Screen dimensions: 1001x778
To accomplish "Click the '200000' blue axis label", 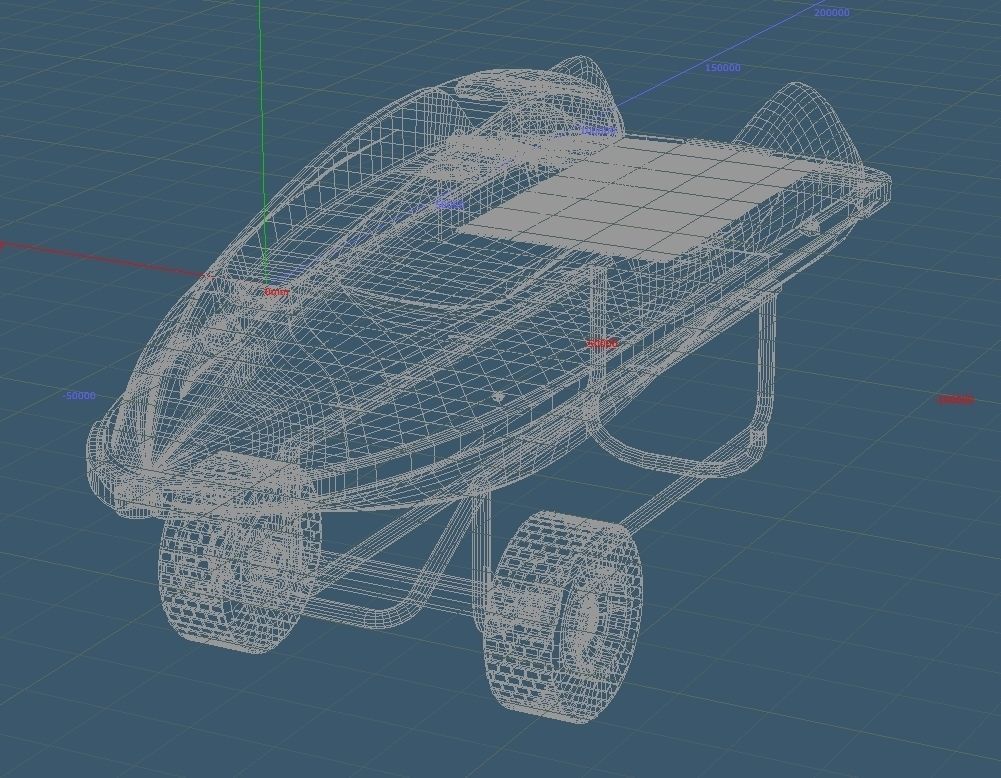I will tap(832, 13).
